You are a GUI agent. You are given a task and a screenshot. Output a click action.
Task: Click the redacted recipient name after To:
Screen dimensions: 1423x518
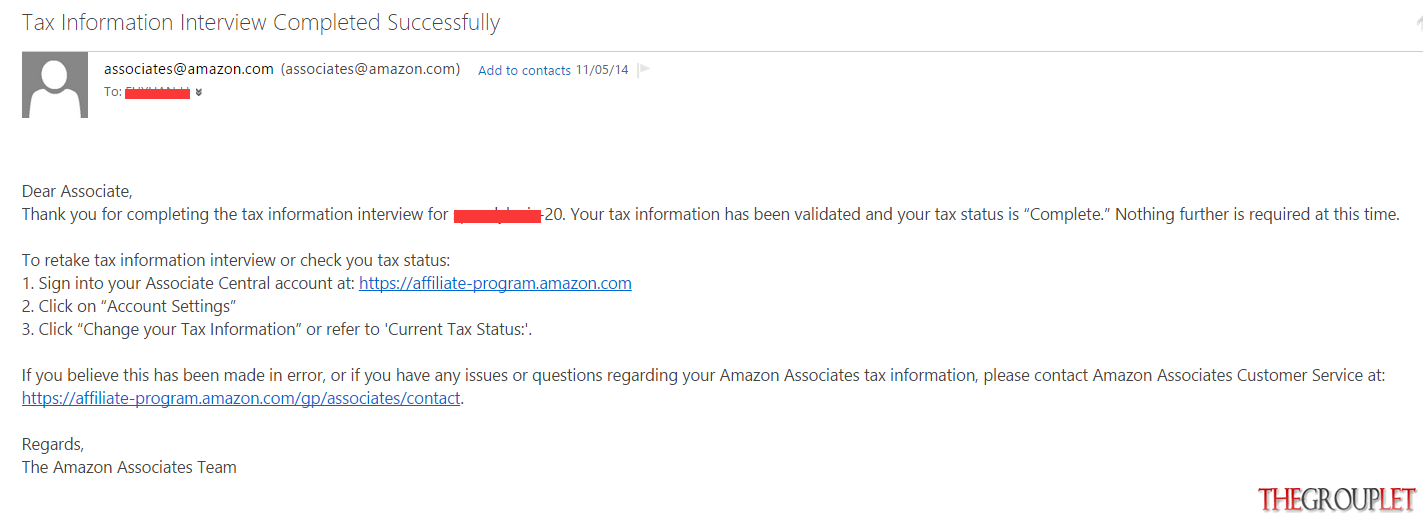point(157,93)
